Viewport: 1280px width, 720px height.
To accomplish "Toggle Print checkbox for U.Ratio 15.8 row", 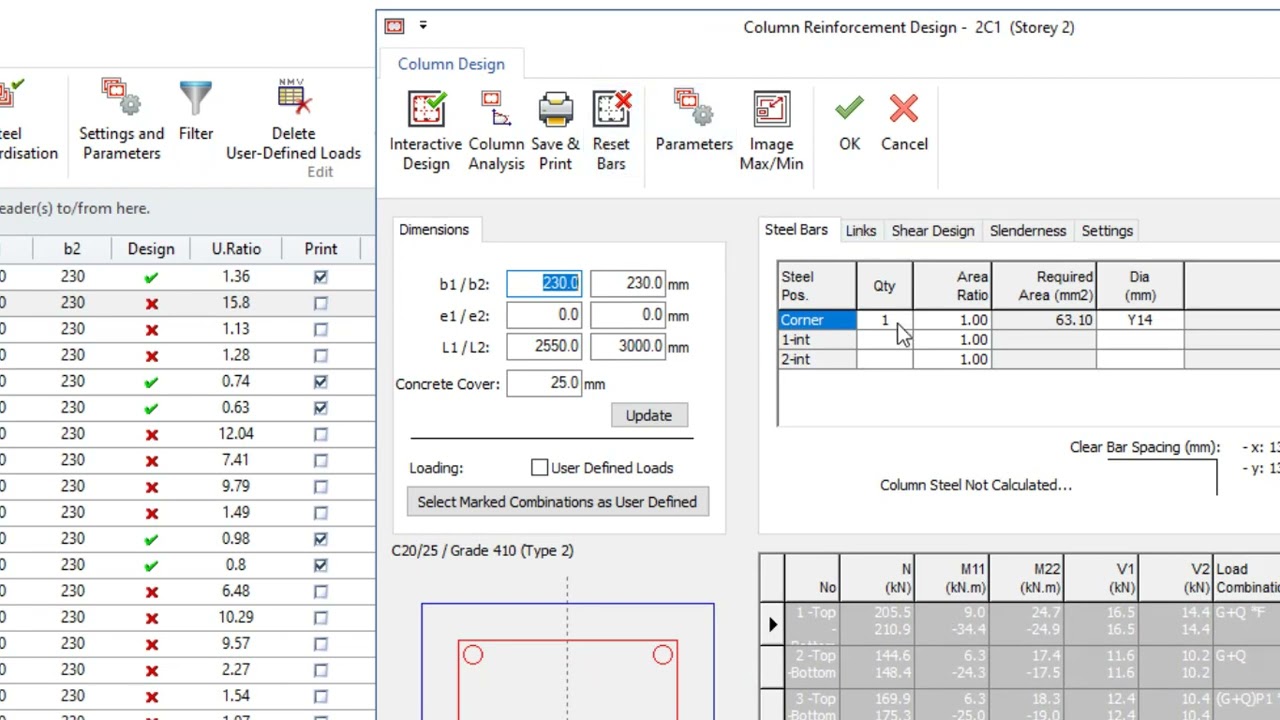I will [x=320, y=303].
